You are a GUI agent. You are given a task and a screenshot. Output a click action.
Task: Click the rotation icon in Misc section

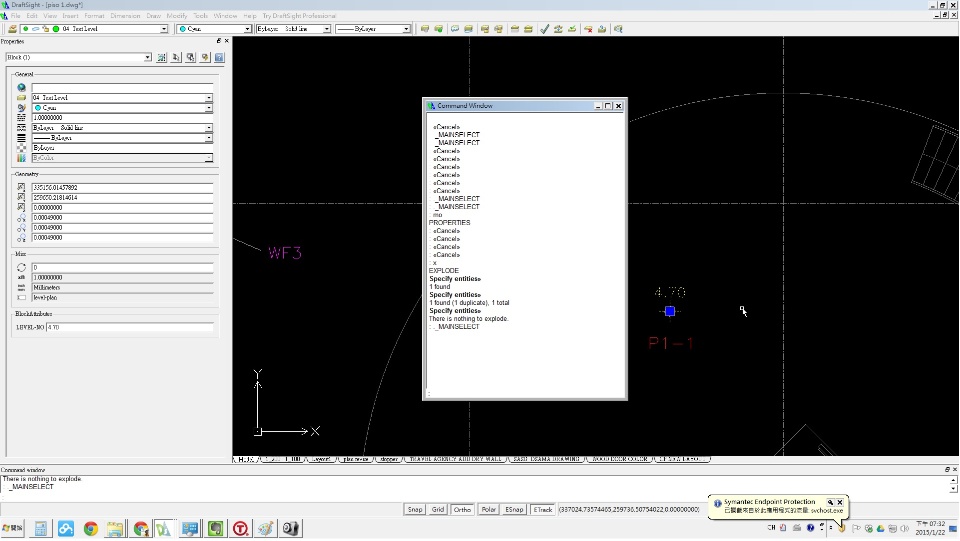pos(21,267)
